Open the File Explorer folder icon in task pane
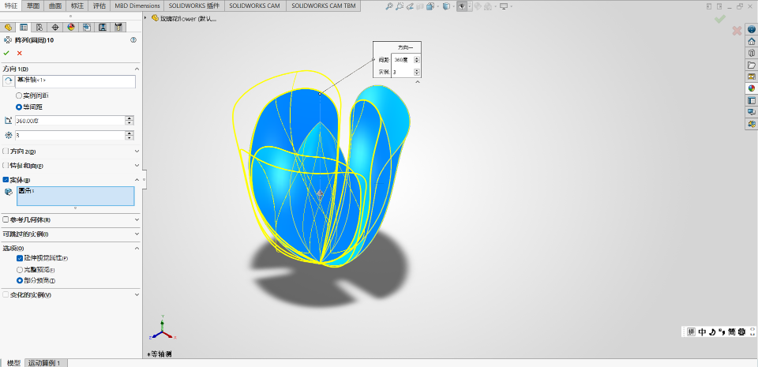 [x=751, y=65]
